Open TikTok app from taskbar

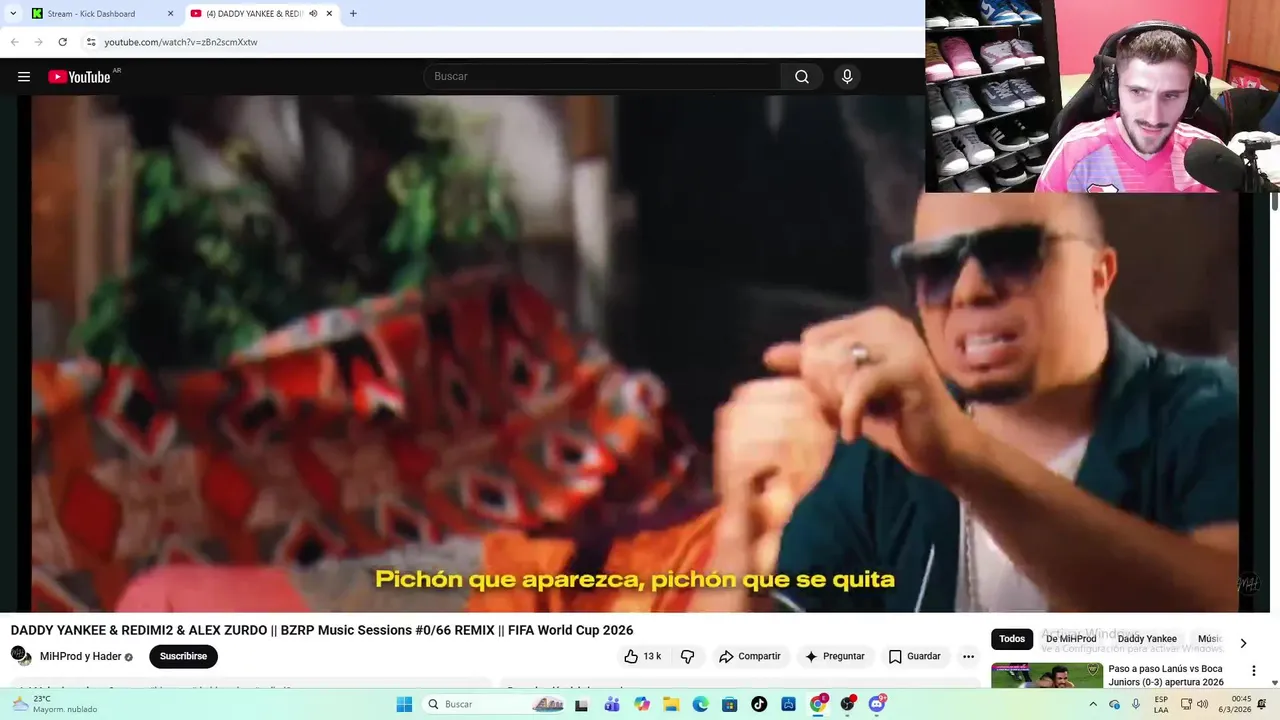coord(759,704)
